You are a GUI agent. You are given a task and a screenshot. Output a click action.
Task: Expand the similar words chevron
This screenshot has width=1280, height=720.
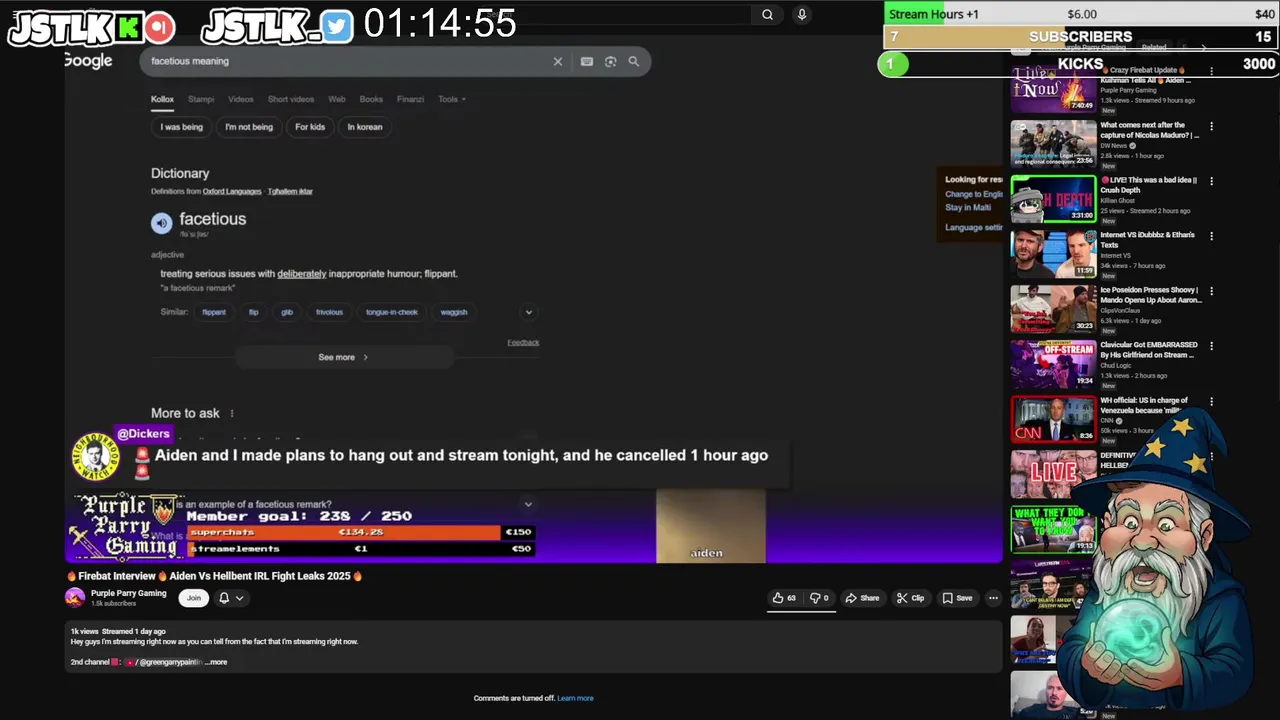click(x=529, y=312)
